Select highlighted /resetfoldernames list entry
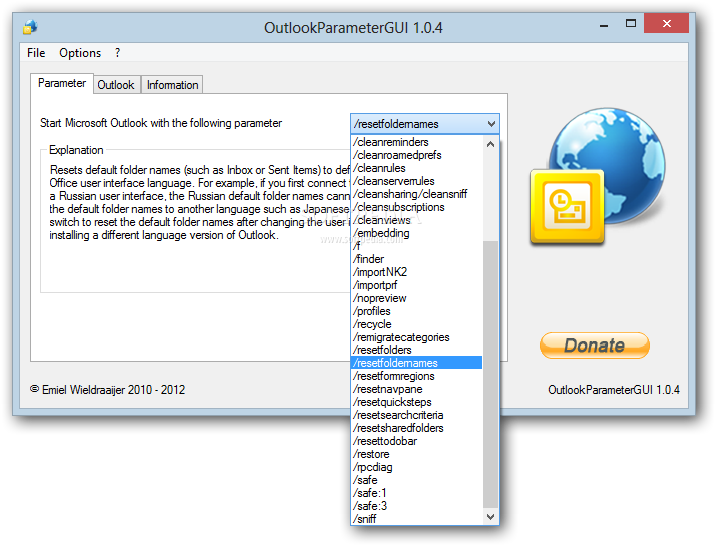The width and height of the screenshot is (716, 546). 416,363
